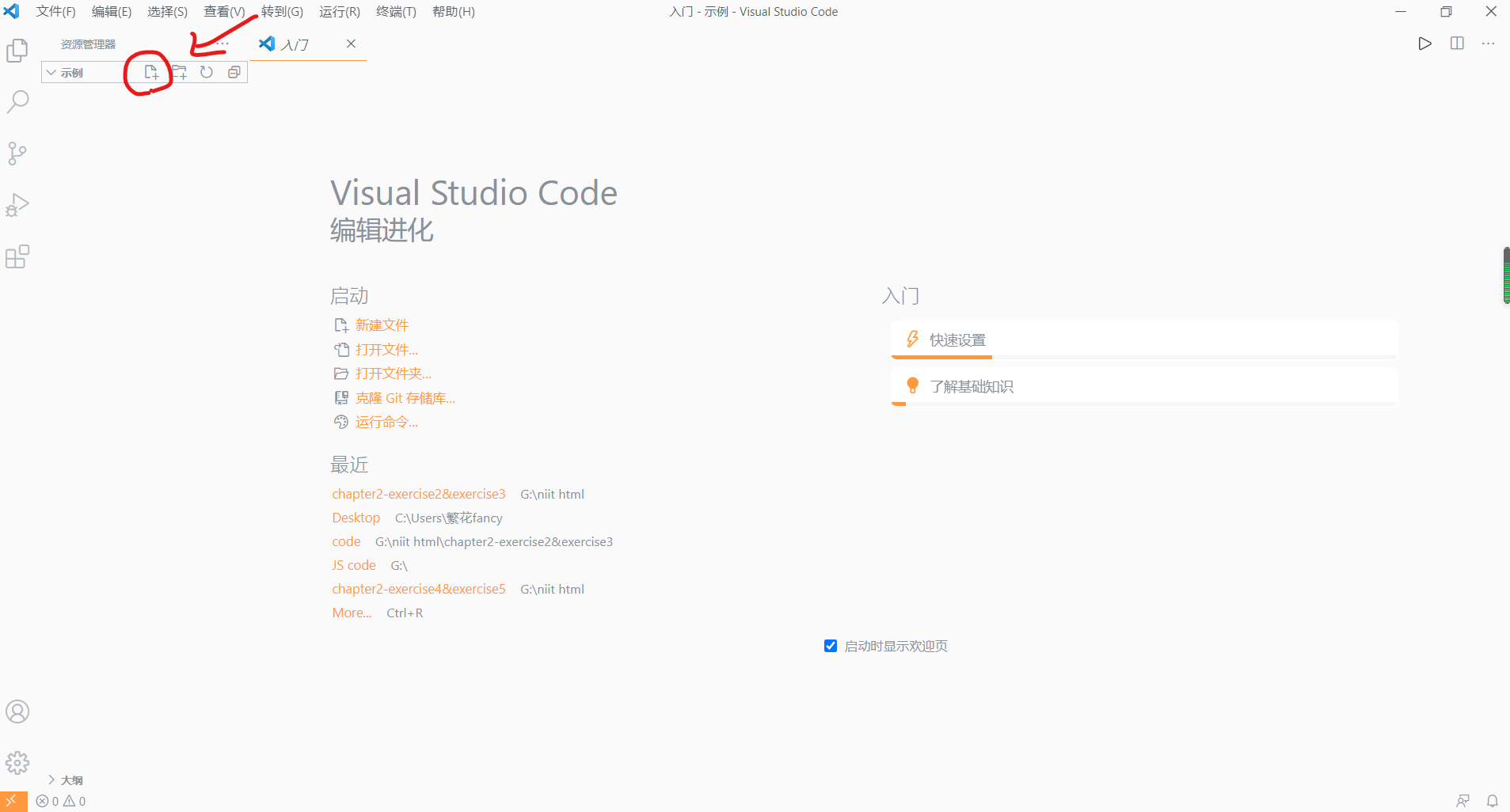Open editor more actions ellipsis
This screenshot has width=1510, height=812.
click(x=1489, y=44)
